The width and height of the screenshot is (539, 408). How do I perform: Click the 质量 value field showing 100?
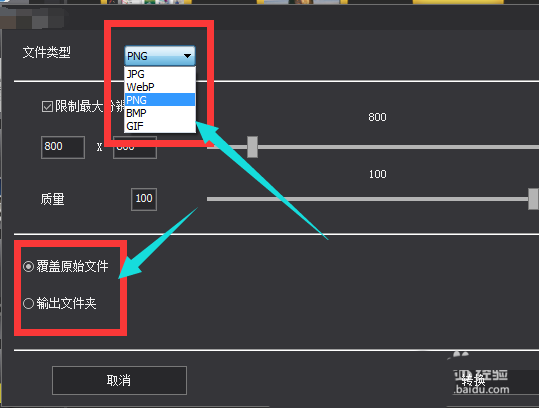[x=144, y=199]
